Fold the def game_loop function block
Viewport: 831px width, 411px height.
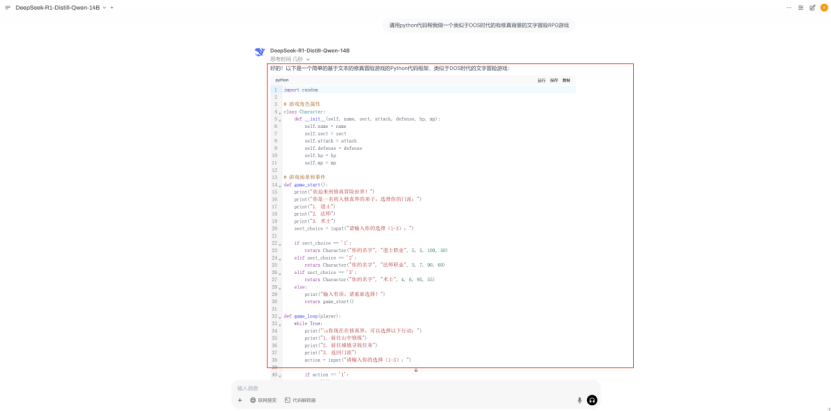[x=280, y=317]
